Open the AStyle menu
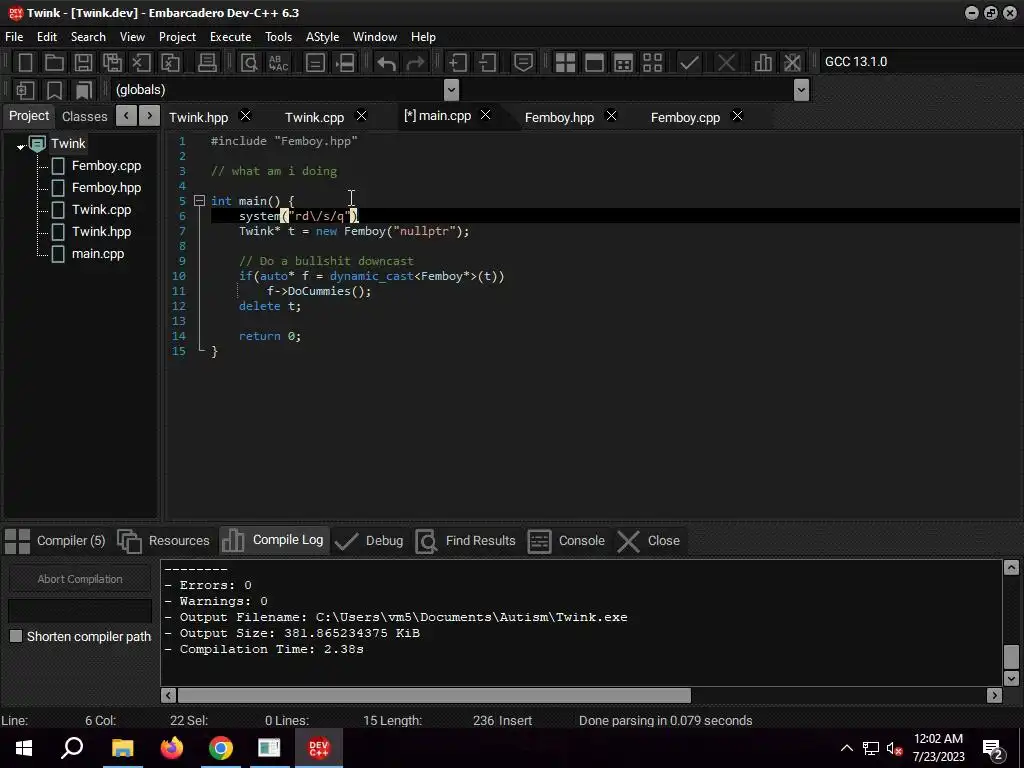Viewport: 1024px width, 768px height. point(322,37)
